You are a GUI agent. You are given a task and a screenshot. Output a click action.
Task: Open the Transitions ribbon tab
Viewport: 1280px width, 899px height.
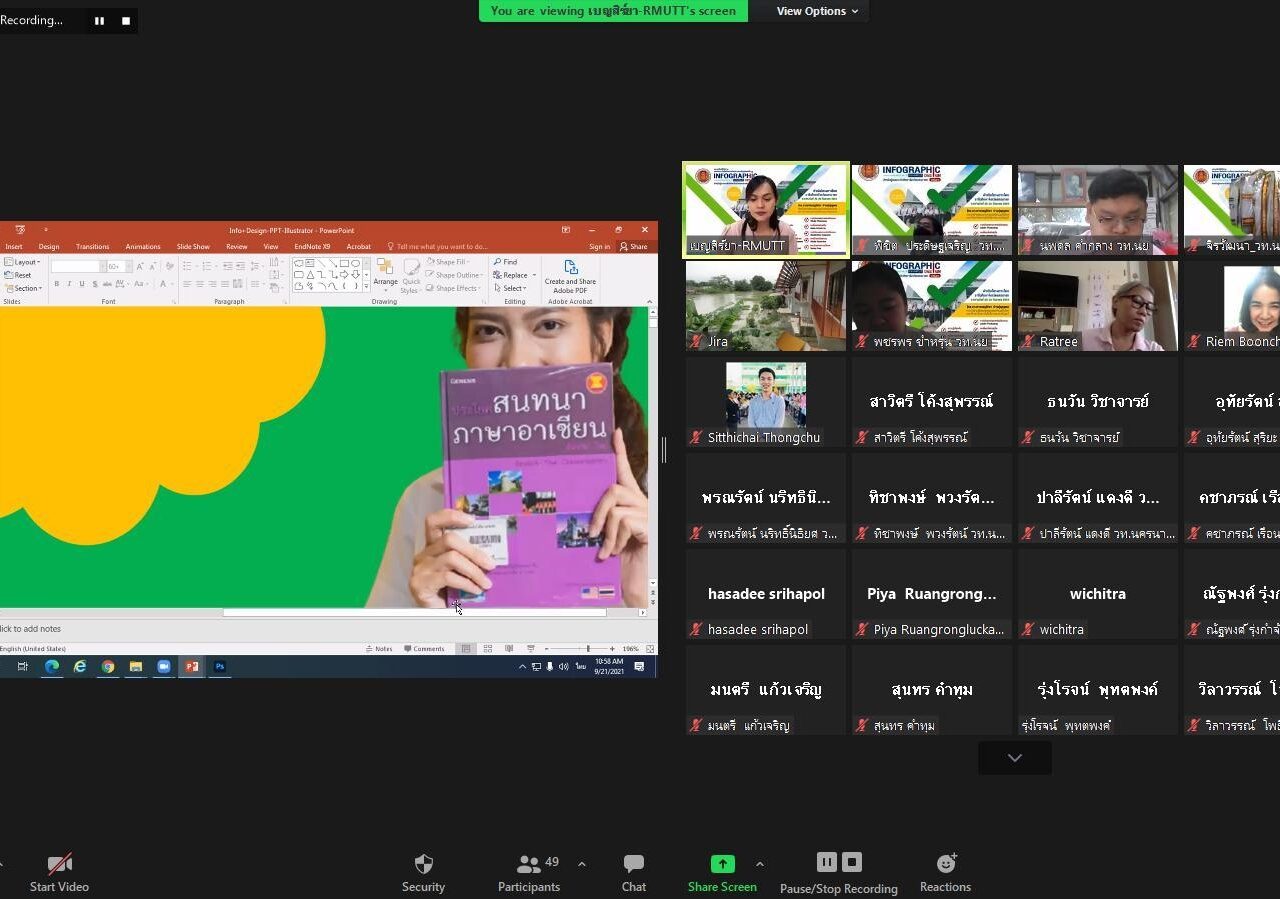(92, 246)
